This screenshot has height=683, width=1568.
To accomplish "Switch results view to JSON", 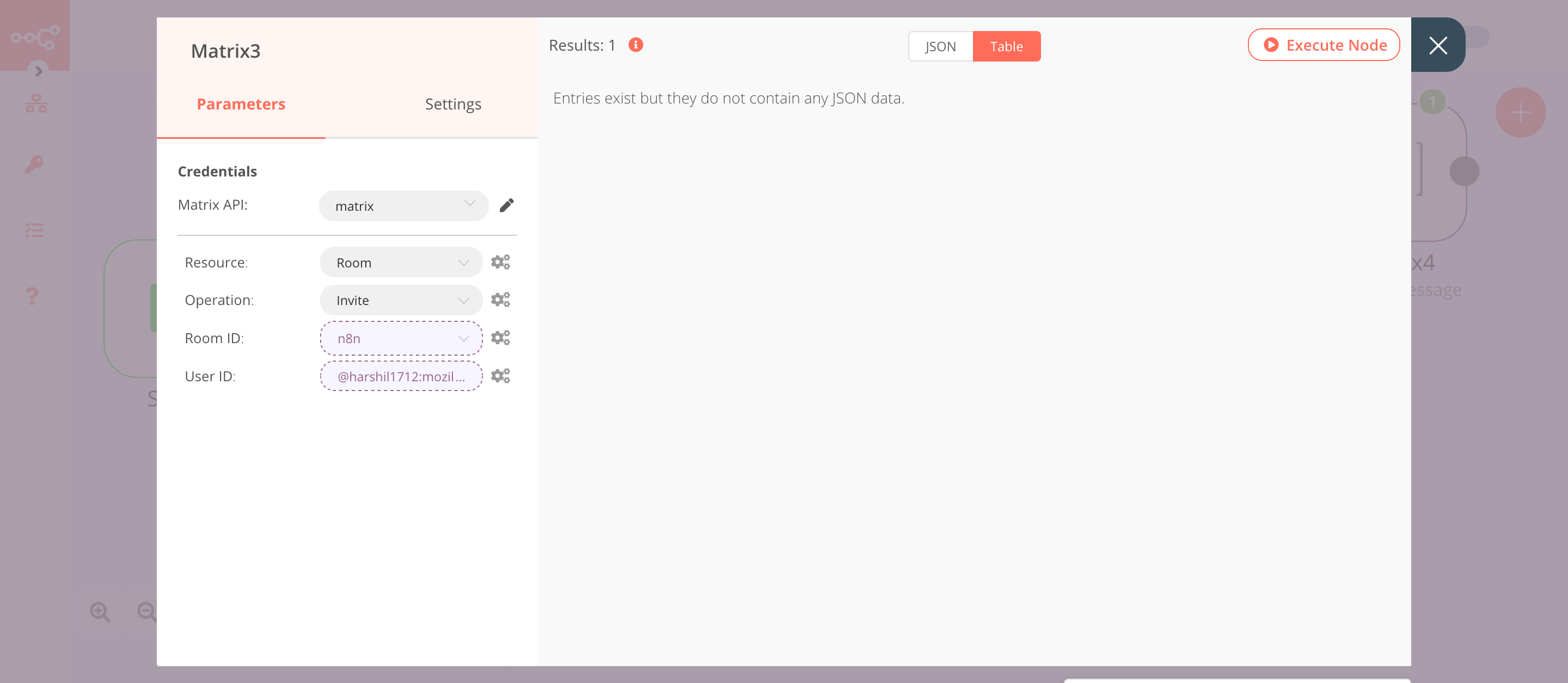I will click(940, 46).
